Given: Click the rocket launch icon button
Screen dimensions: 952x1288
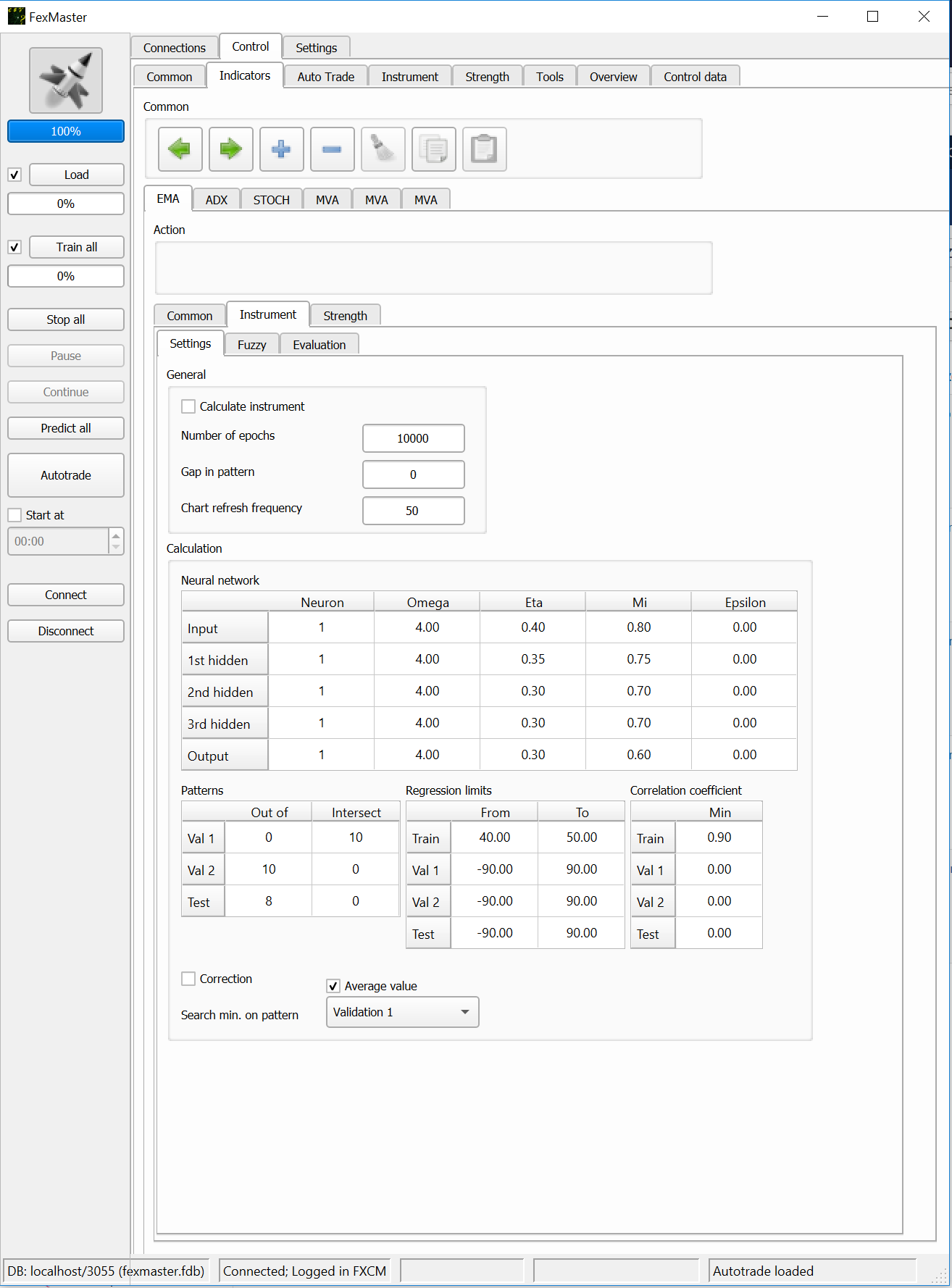Looking at the screenshot, I should [x=66, y=80].
